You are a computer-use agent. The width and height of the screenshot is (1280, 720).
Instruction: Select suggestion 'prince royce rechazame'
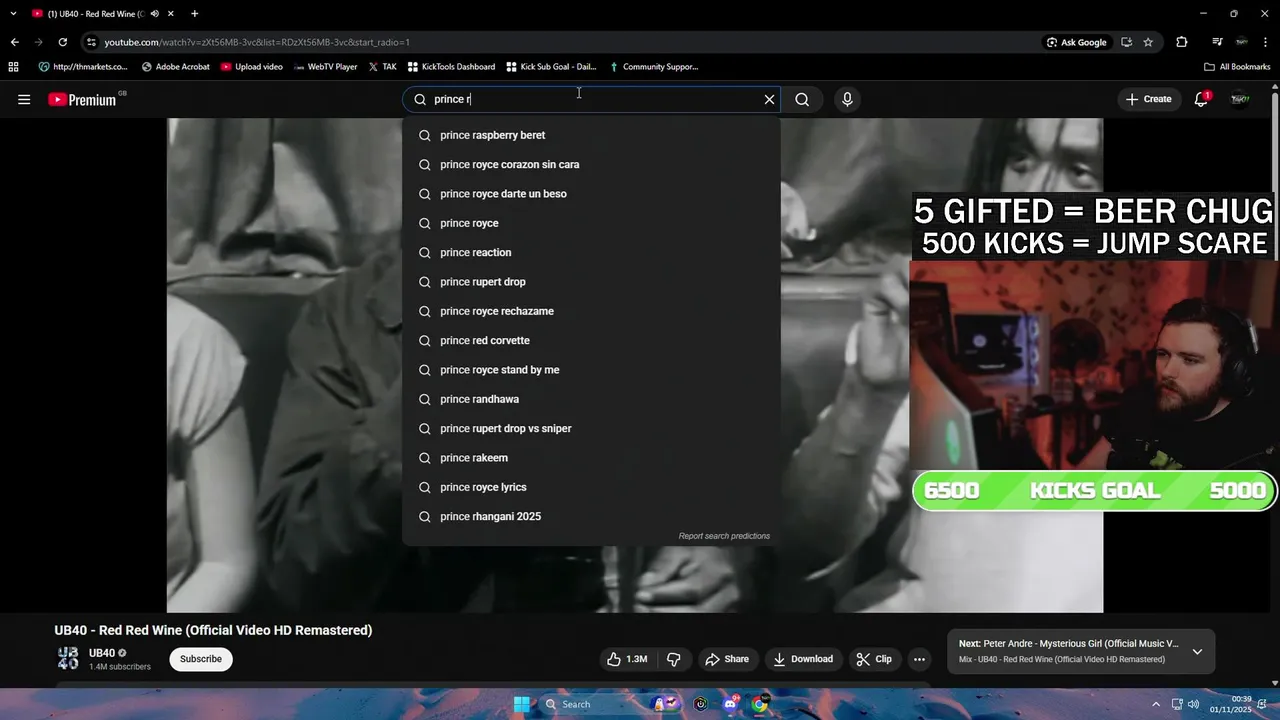pos(591,311)
